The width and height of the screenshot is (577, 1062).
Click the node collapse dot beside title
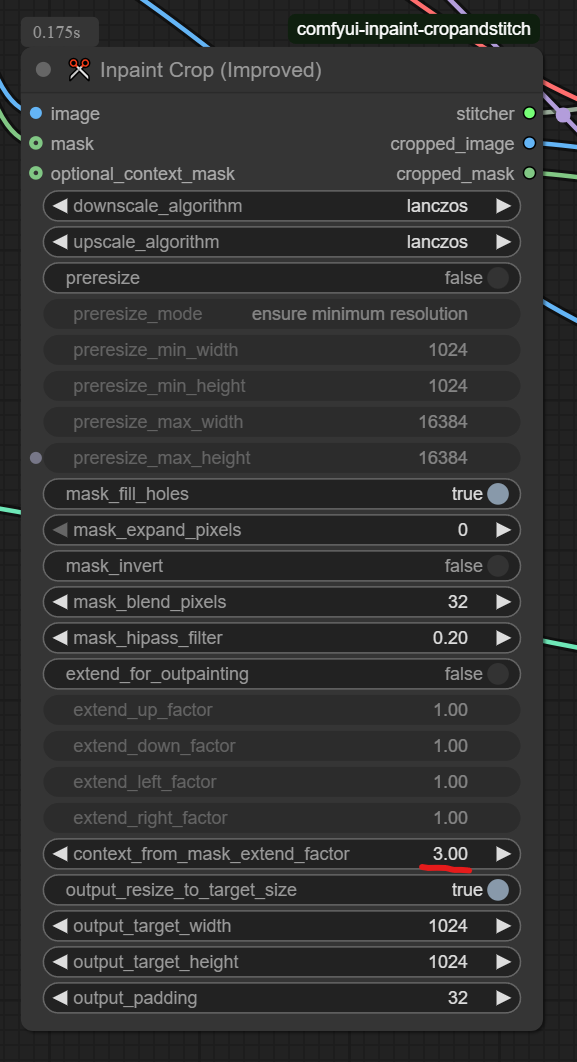pyautogui.click(x=43, y=69)
